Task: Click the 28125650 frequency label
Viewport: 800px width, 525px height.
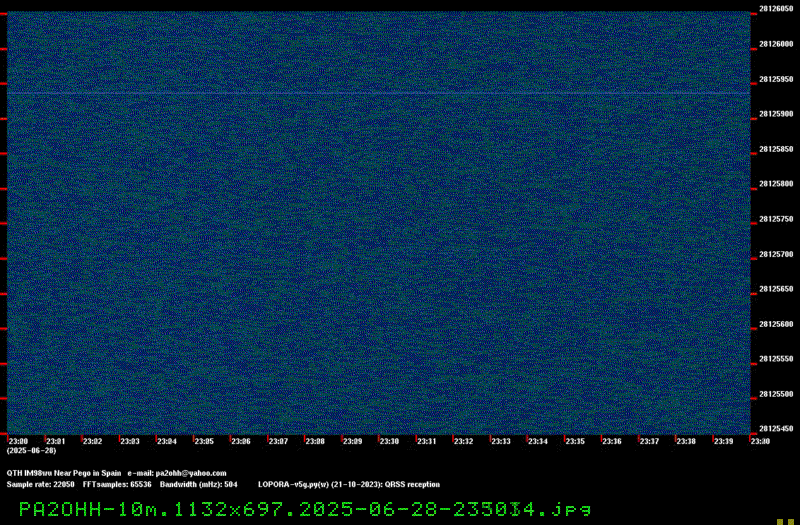Action: pyautogui.click(x=776, y=289)
